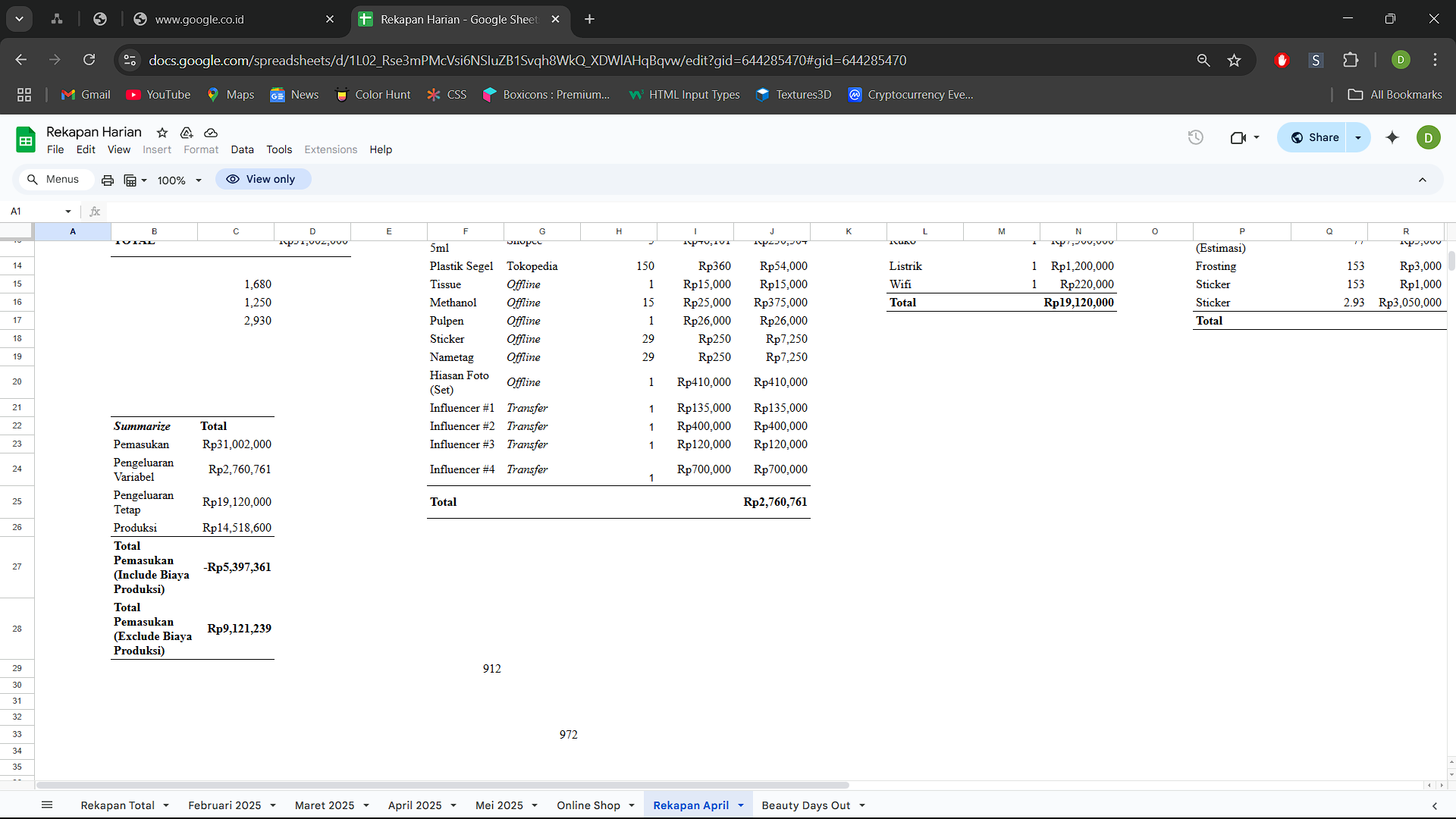Collapse the toolbar with chevron arrow
This screenshot has height=819, width=1456.
(1423, 180)
